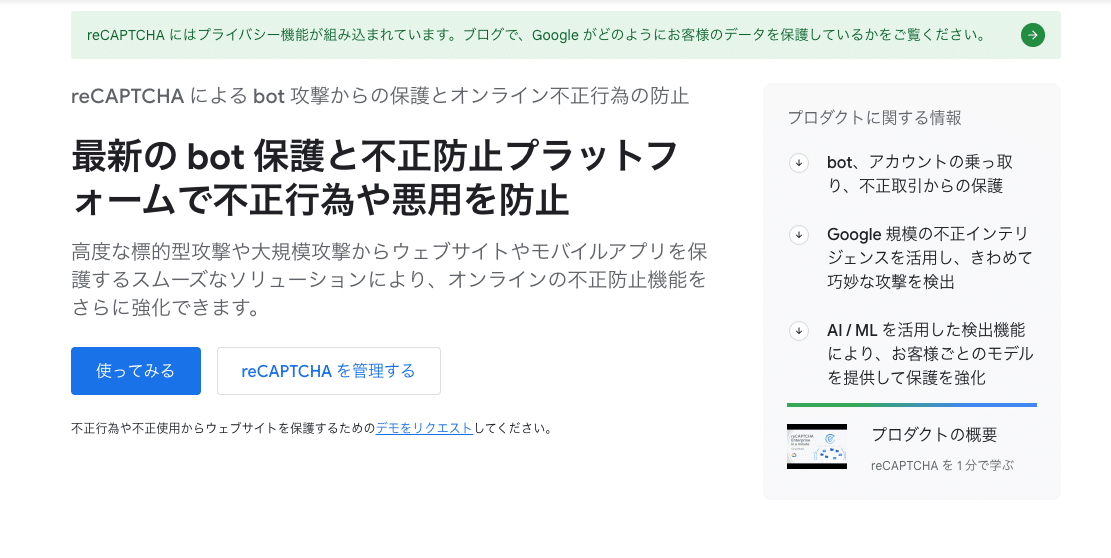Jump to "Google 規模の不正インテリジェンス" section link

(x=929, y=258)
